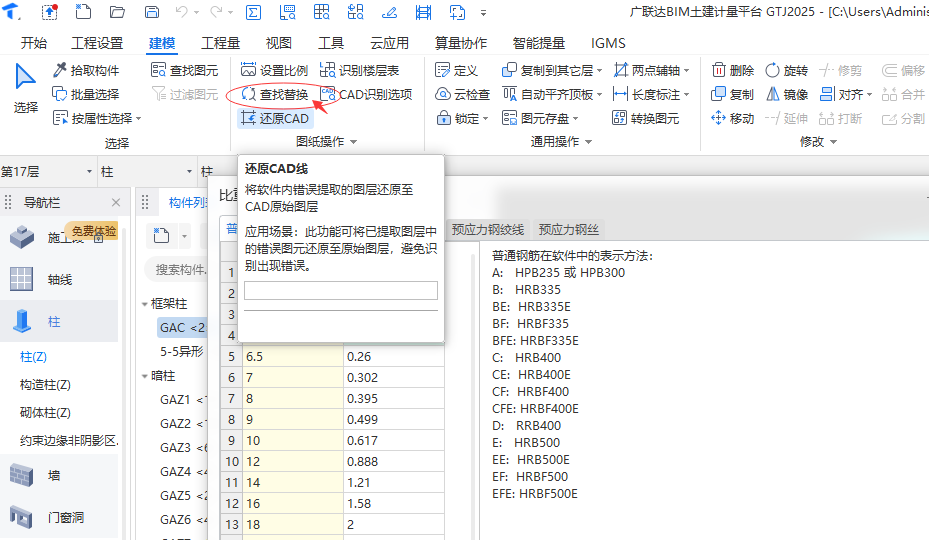Click 移动 move tool
The height and width of the screenshot is (540, 929).
pyautogui.click(x=732, y=119)
